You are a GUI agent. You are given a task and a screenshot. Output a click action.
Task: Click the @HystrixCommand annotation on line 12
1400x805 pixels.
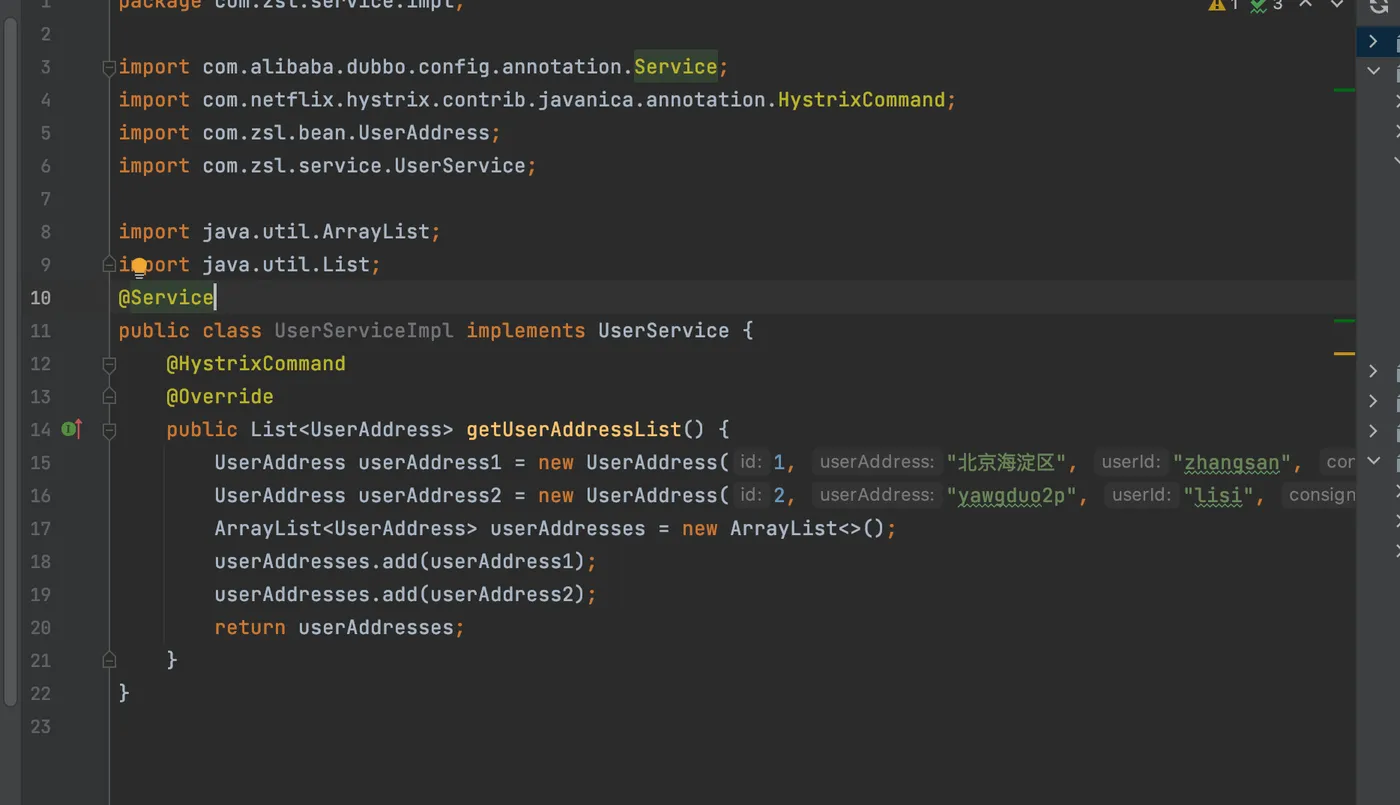coord(256,364)
